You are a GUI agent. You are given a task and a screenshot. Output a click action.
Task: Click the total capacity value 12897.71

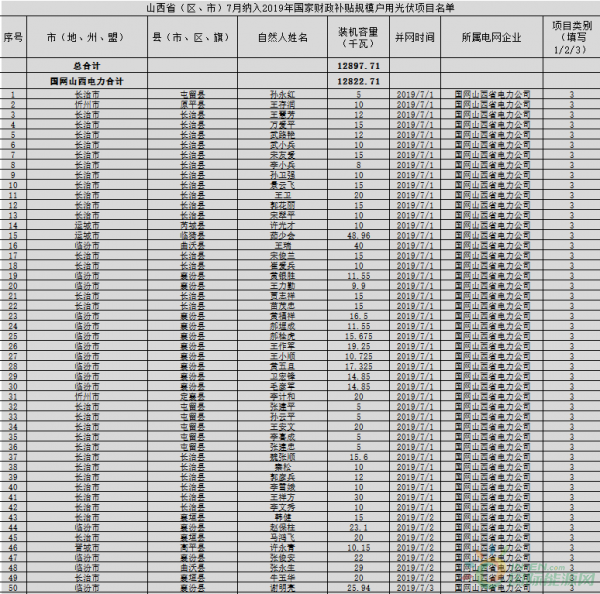click(x=358, y=64)
